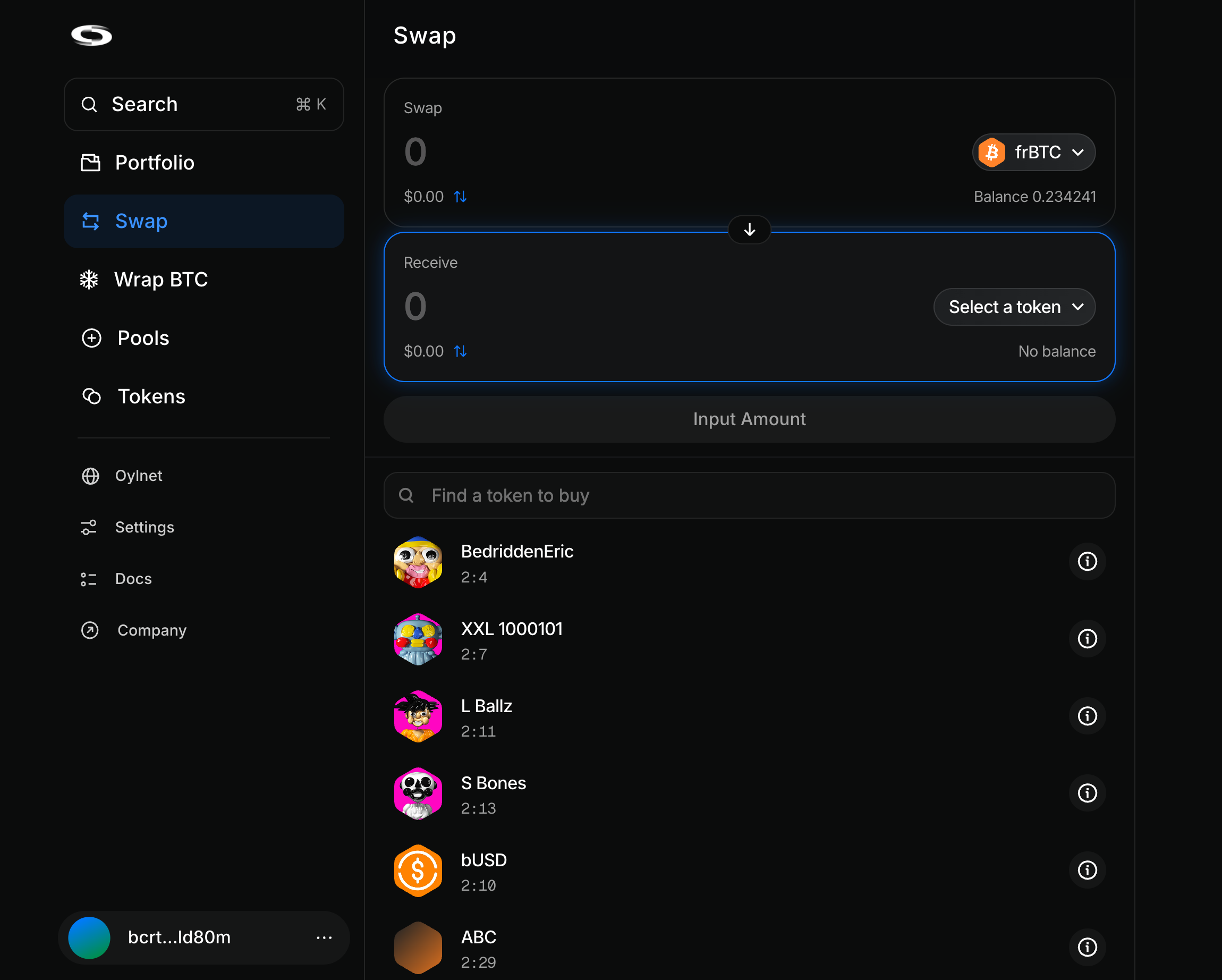Click the Input Amount button
The height and width of the screenshot is (980, 1222).
(x=749, y=419)
